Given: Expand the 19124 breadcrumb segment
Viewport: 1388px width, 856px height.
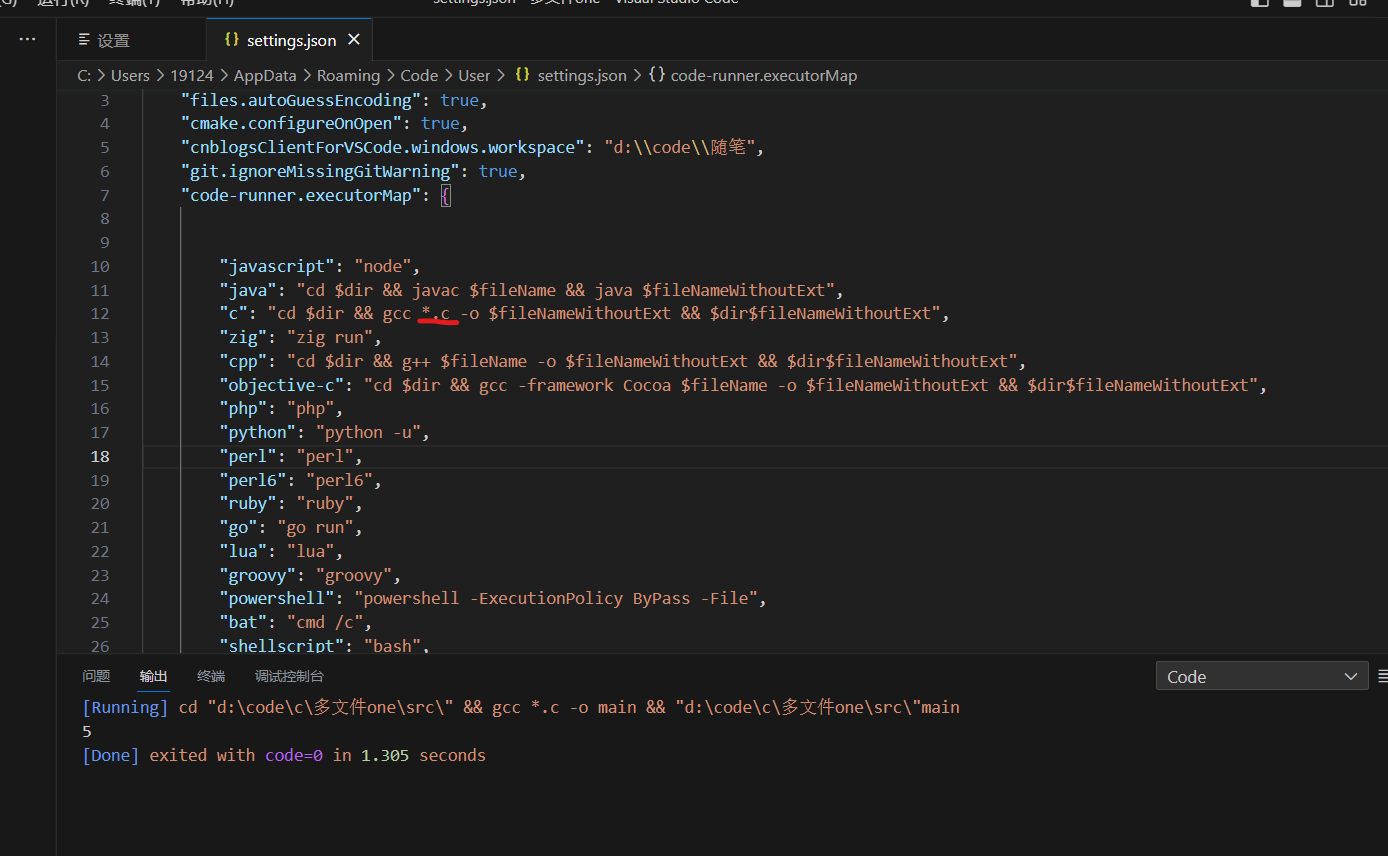Looking at the screenshot, I should (x=192, y=76).
